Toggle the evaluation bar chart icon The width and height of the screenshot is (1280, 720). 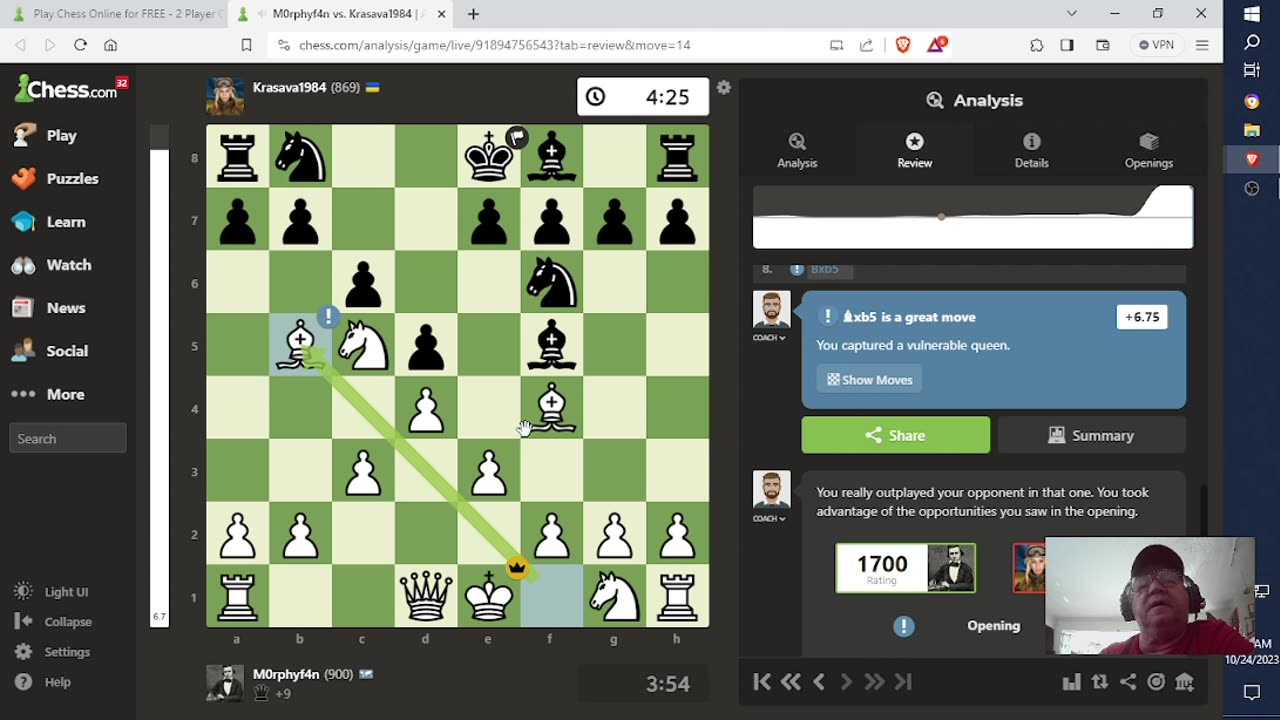coord(1072,682)
